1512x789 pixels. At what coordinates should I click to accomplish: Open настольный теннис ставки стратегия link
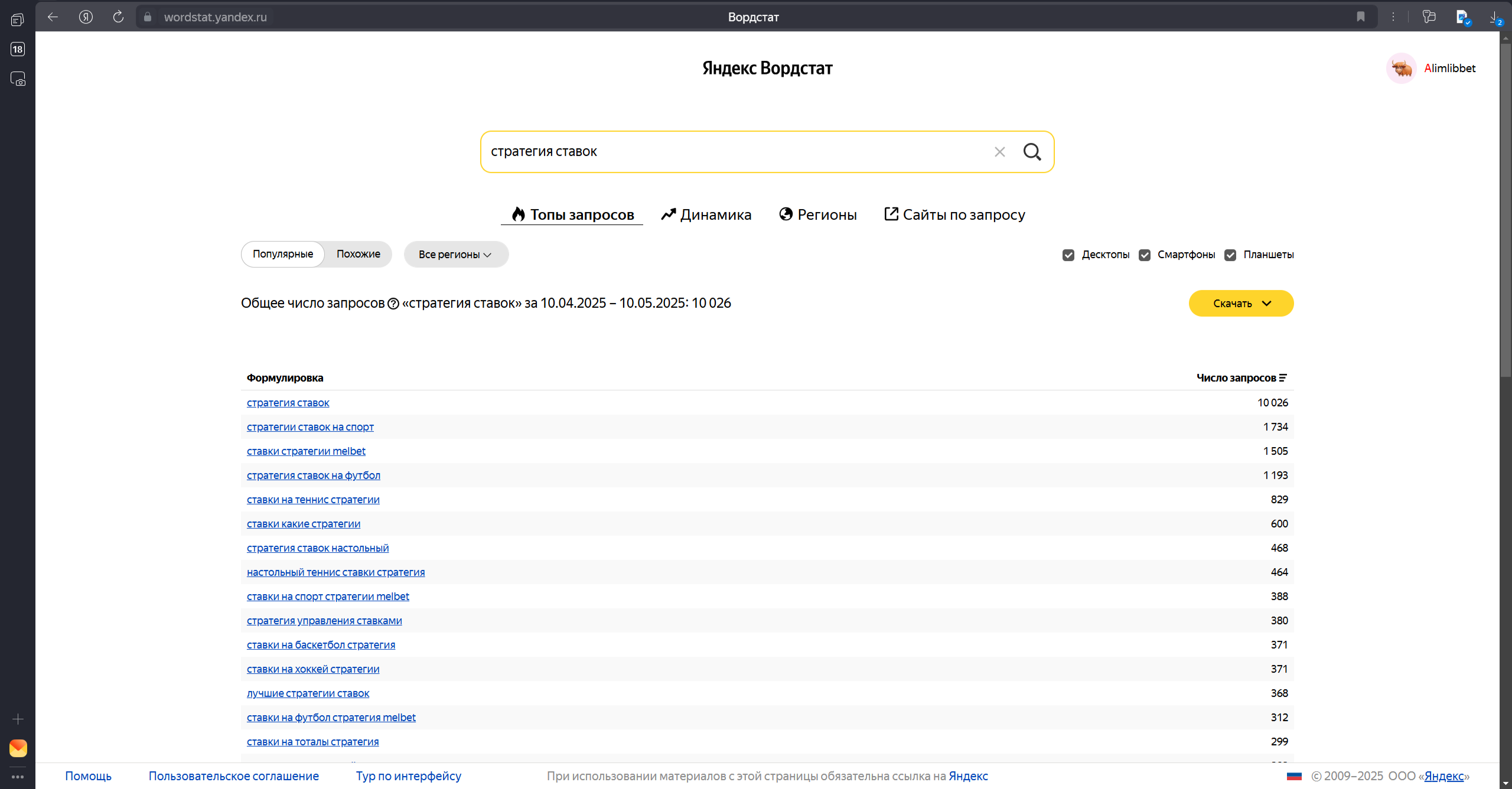pyautogui.click(x=336, y=572)
